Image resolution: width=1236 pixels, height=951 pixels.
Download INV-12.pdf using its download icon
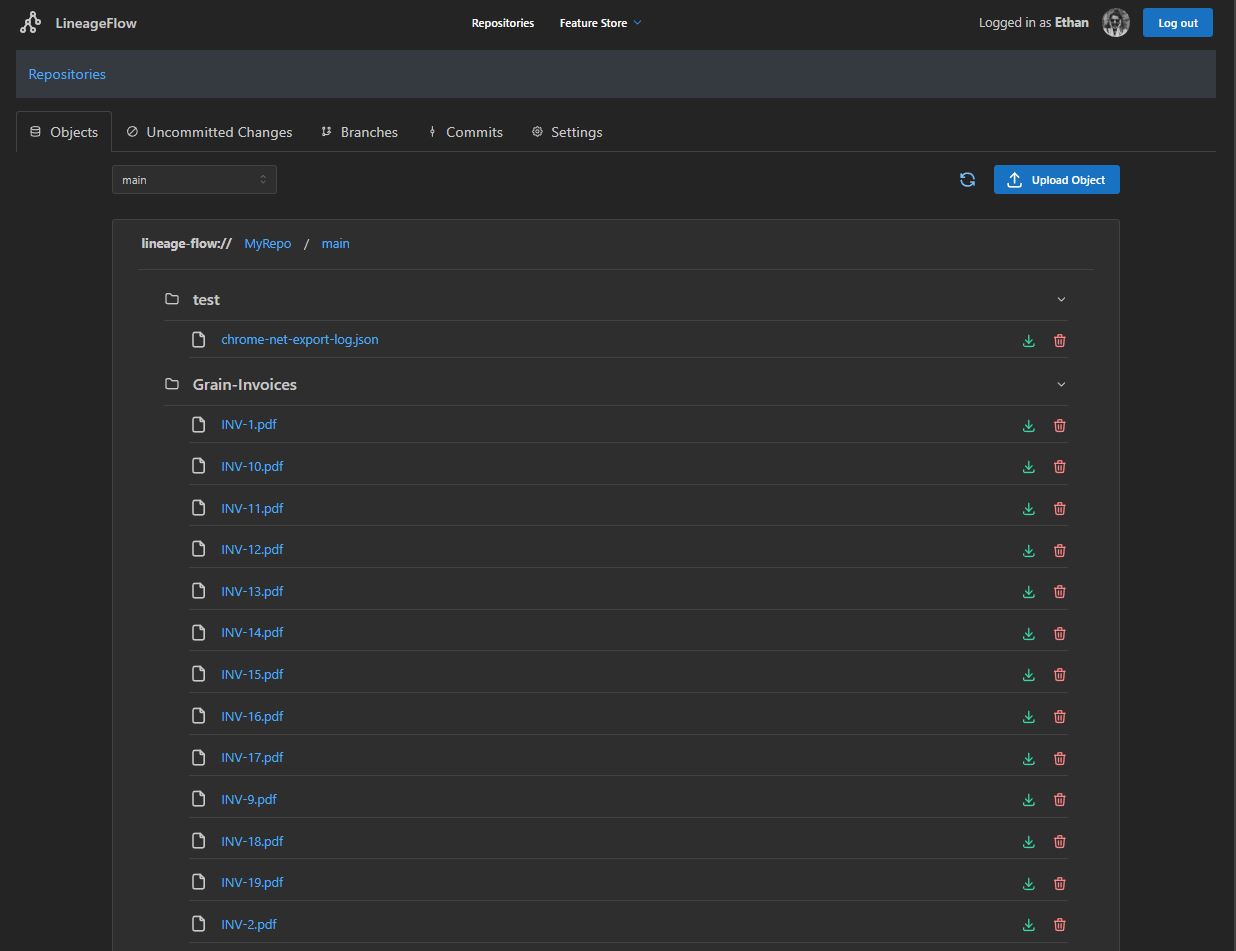tap(1028, 551)
